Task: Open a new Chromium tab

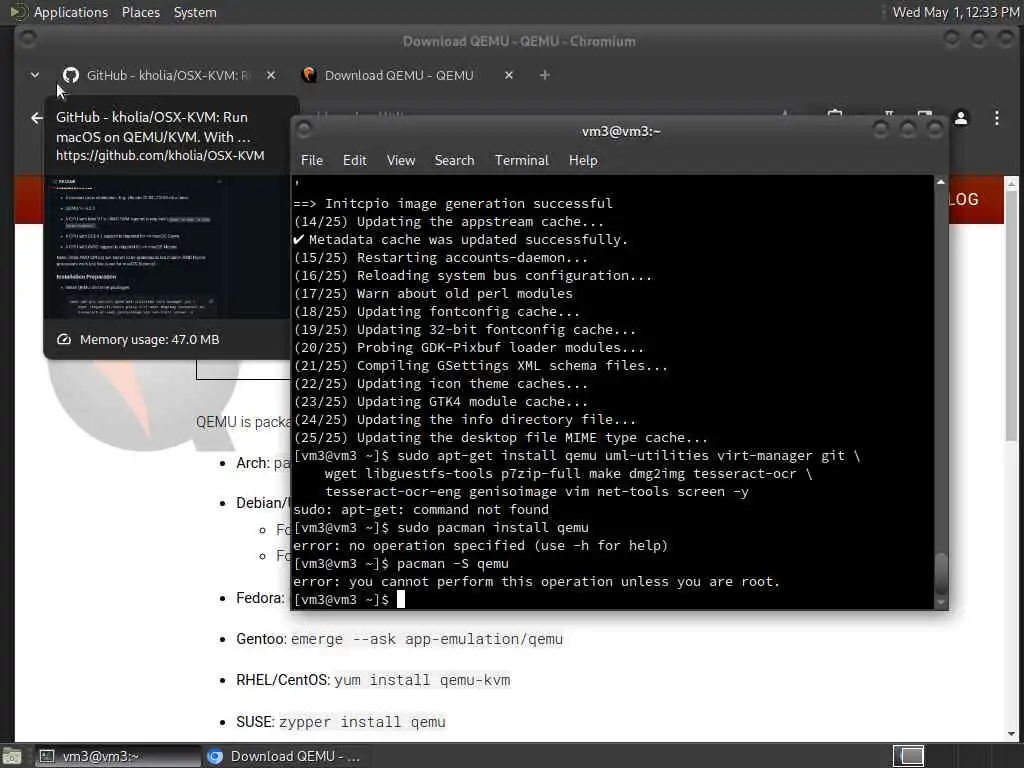Action: point(545,75)
